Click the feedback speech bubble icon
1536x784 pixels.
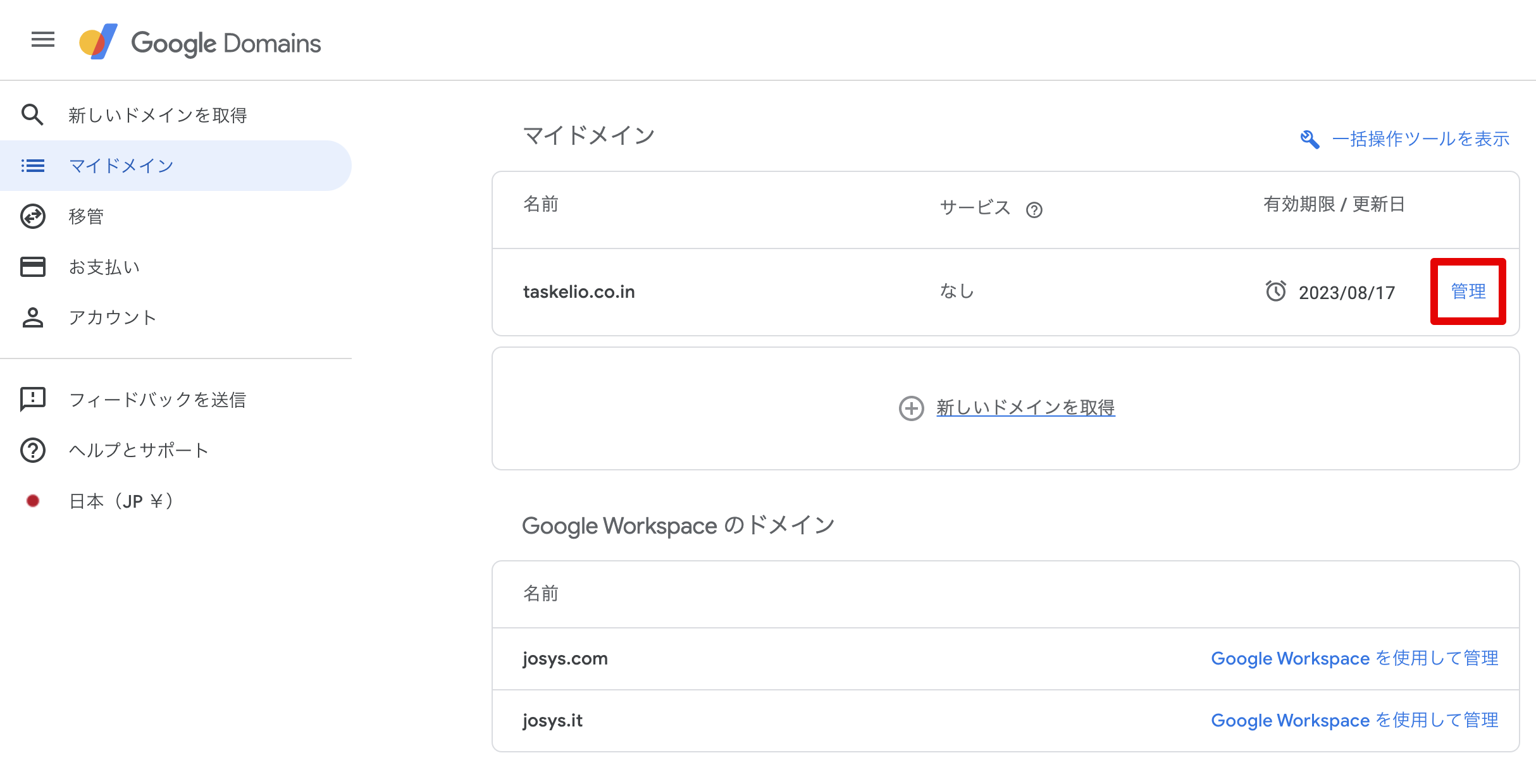[x=32, y=399]
